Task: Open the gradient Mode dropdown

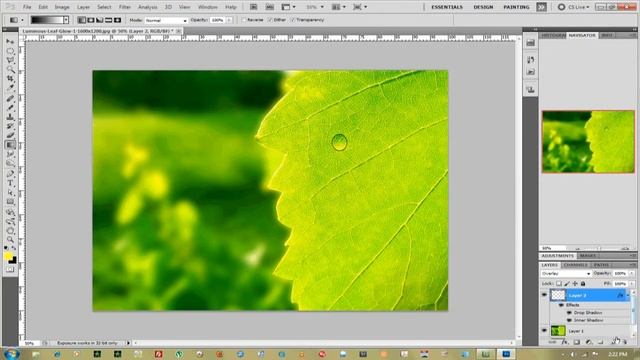Action: [166, 20]
